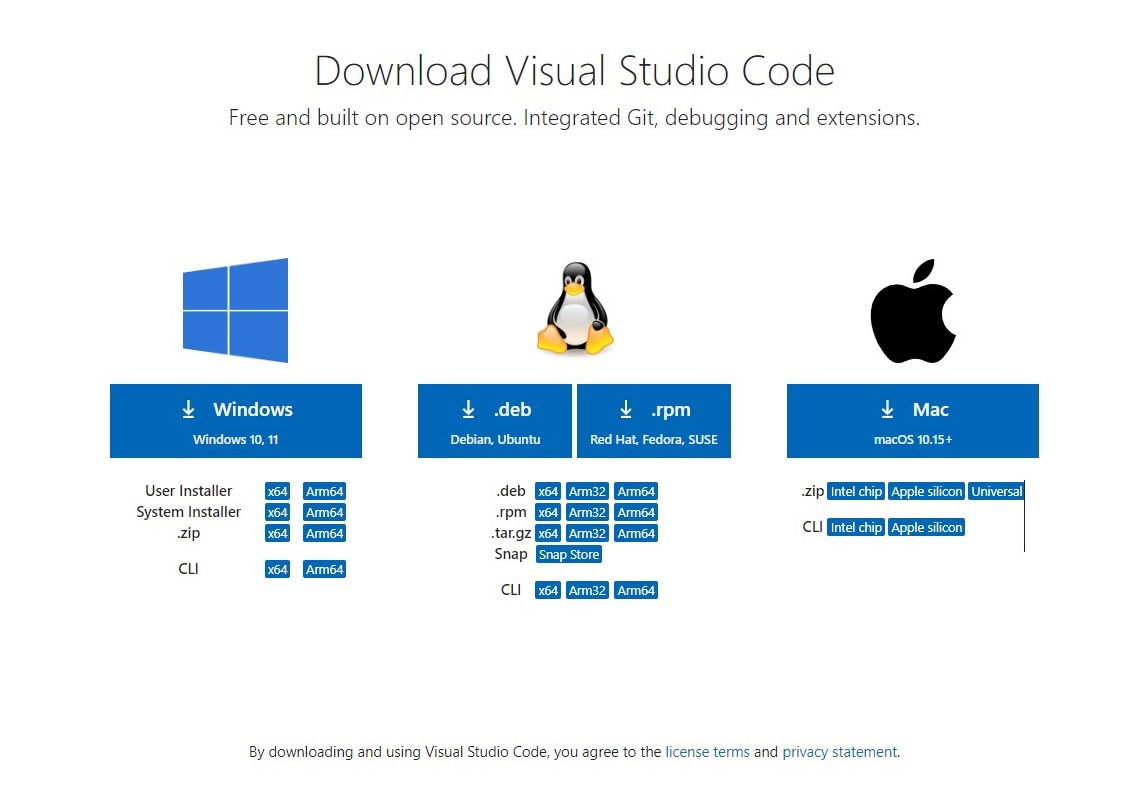
Task: Get Linux CLI Arm32 build
Action: tap(588, 591)
